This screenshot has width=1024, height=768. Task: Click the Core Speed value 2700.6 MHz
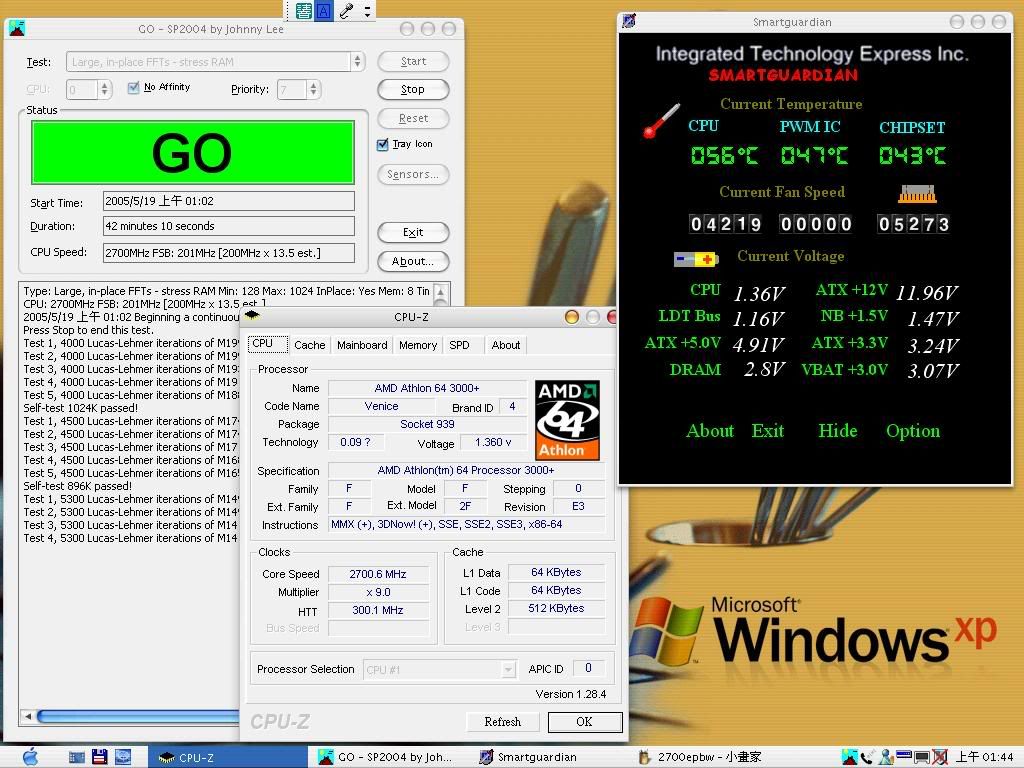click(x=378, y=574)
